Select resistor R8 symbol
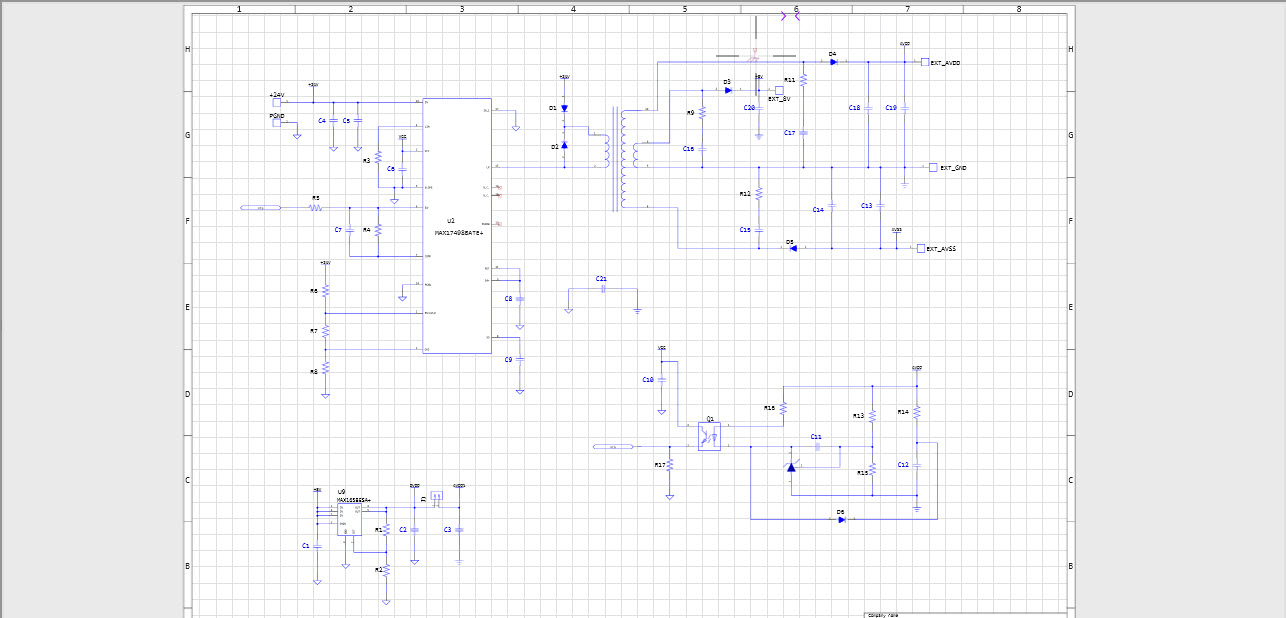This screenshot has height=618, width=1286. (325, 370)
